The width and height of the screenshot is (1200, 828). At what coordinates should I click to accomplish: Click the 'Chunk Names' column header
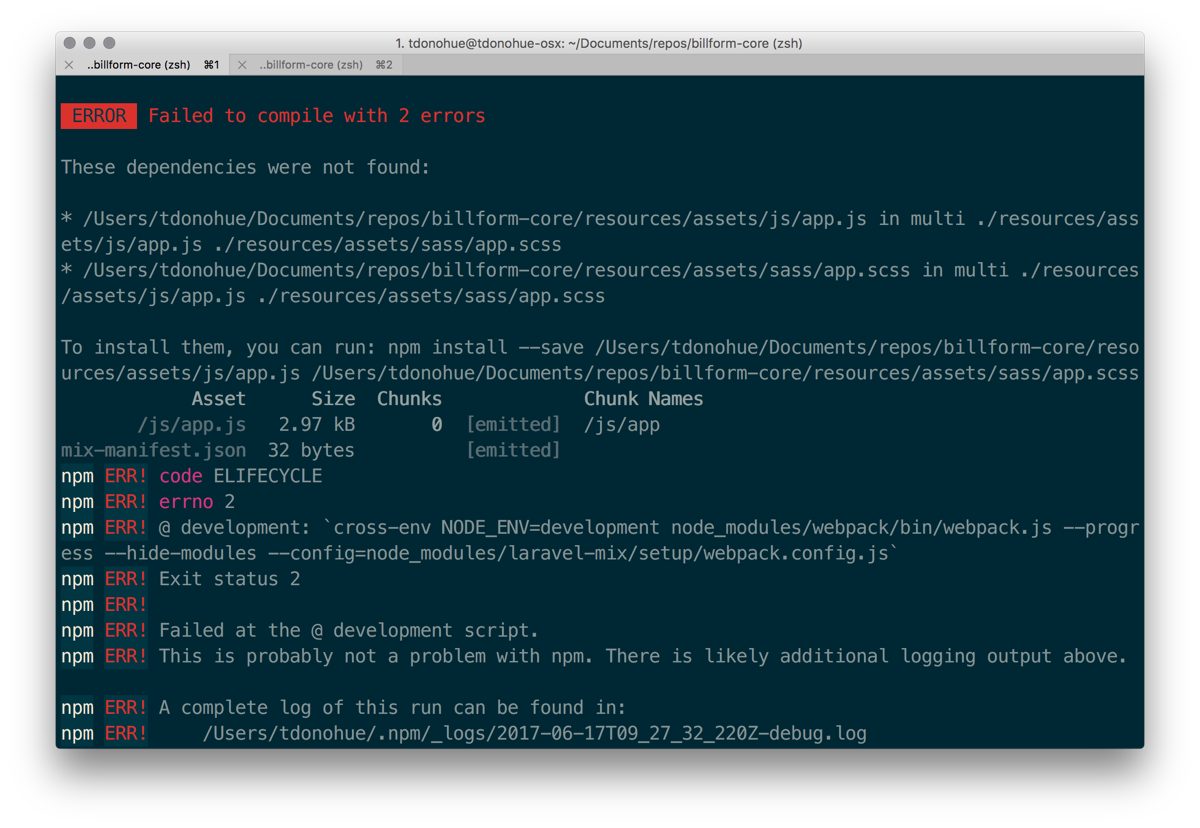[x=643, y=399]
